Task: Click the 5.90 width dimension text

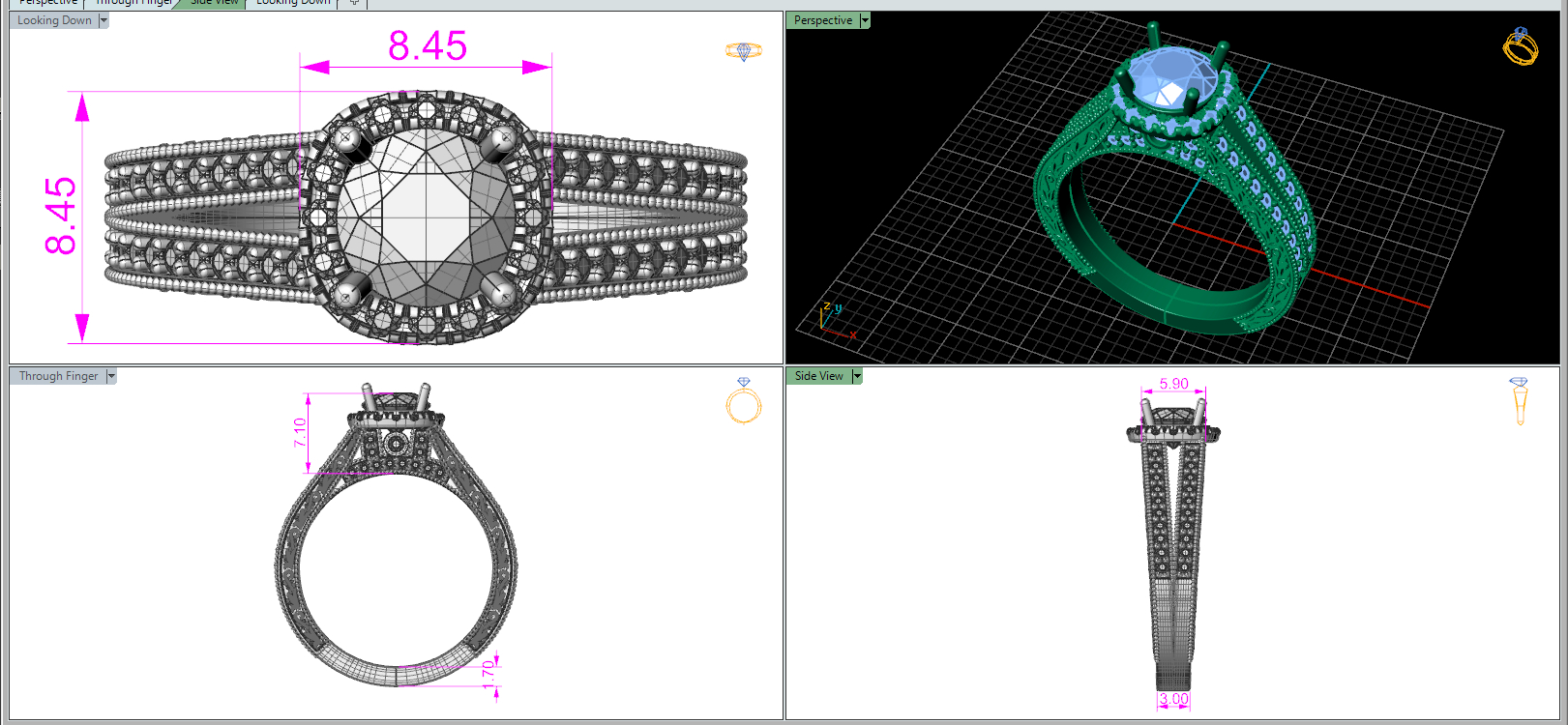Action: coord(1173,384)
